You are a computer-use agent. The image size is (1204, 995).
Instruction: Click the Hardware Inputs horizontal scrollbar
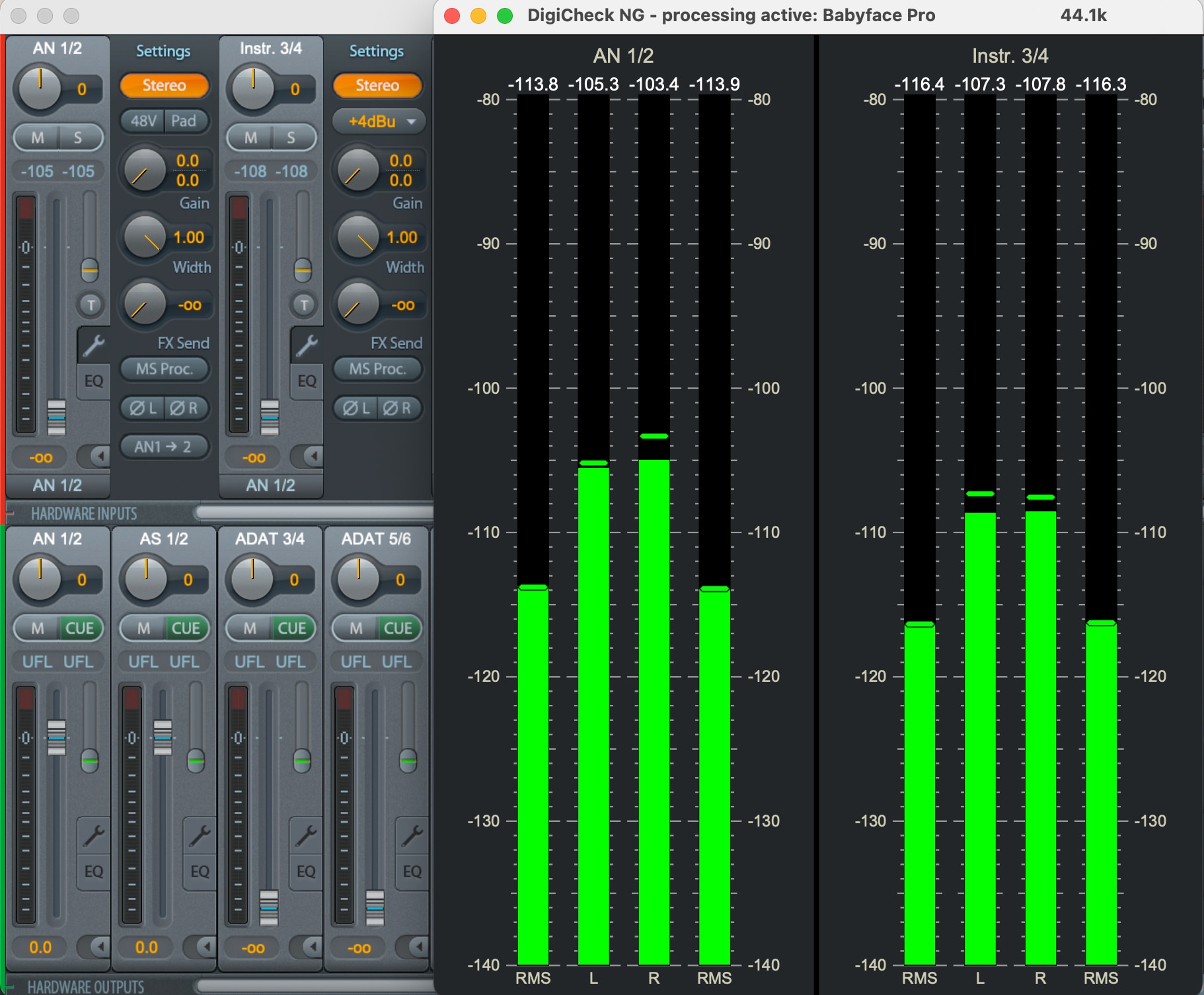[315, 513]
